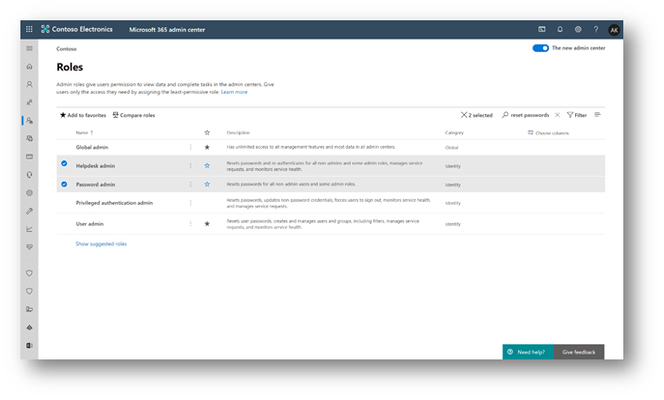Toggle favorite star for User admin

pos(207,223)
